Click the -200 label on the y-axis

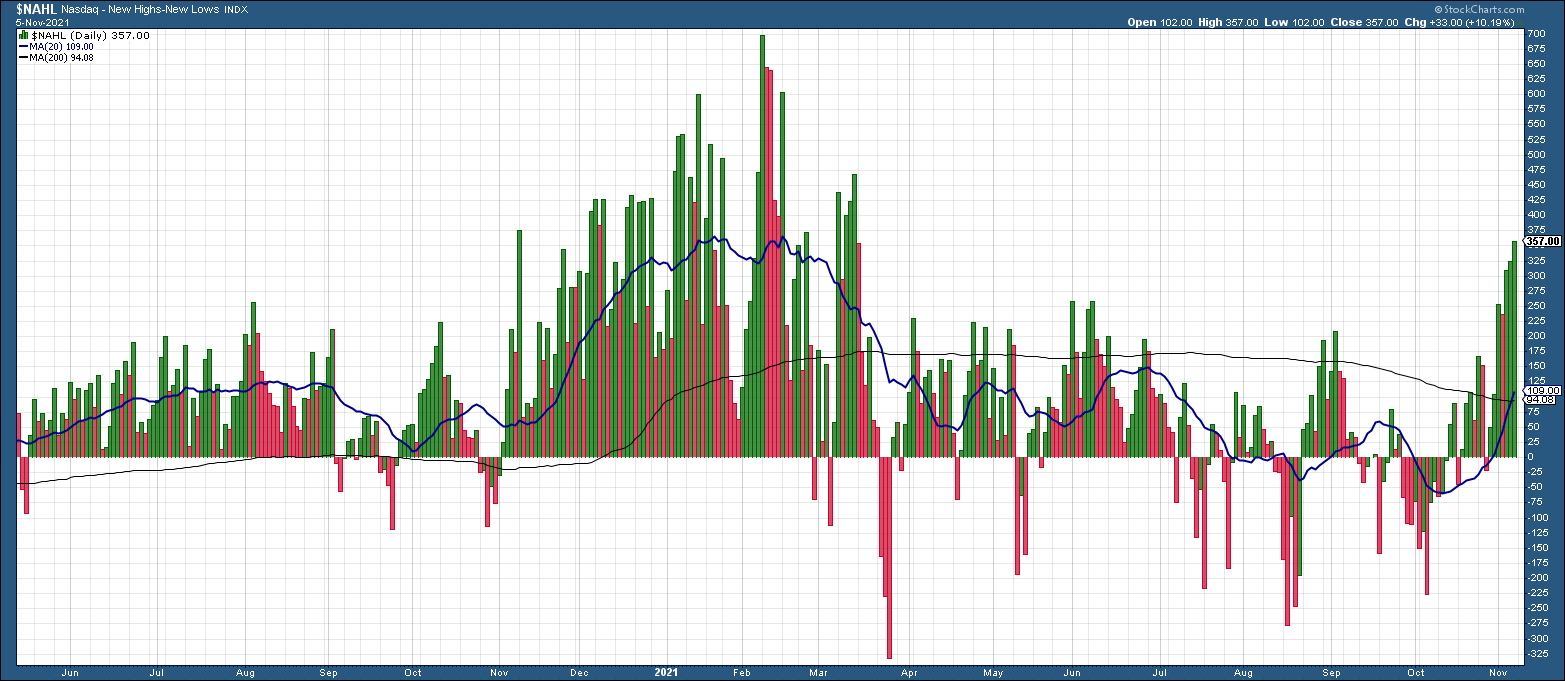1537,578
